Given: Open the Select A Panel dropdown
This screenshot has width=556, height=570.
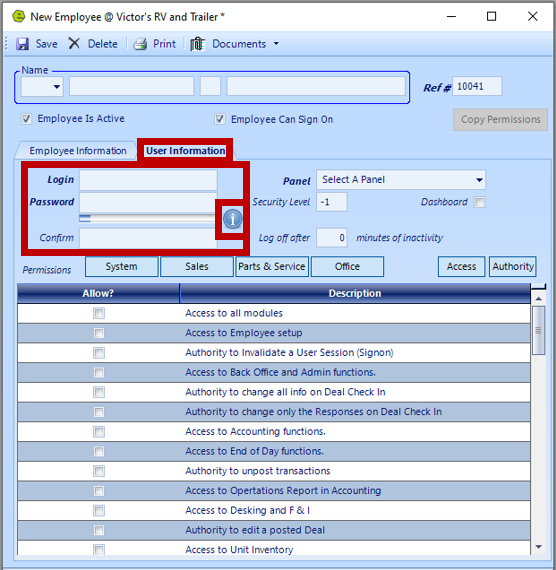Looking at the screenshot, I should [x=401, y=180].
